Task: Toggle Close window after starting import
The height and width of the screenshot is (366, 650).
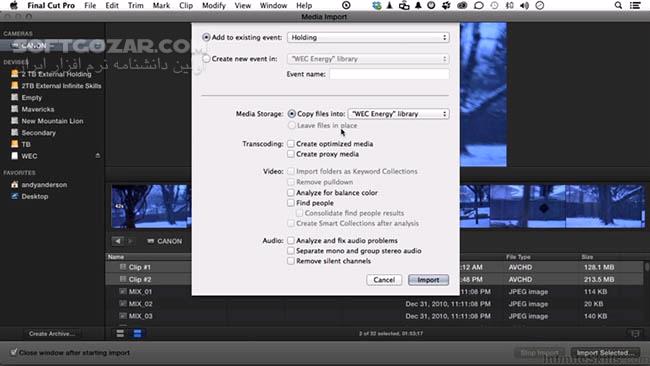Action: click(14, 353)
